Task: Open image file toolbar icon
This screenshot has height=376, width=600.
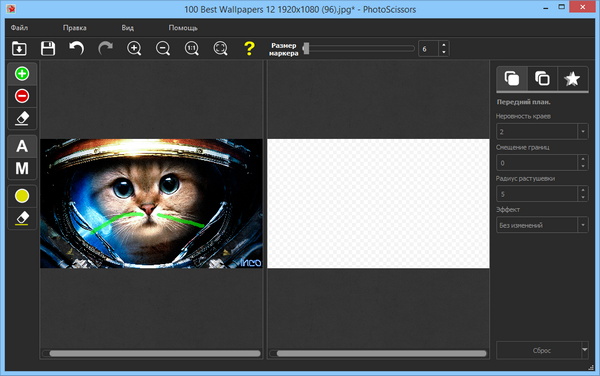Action: [x=19, y=49]
